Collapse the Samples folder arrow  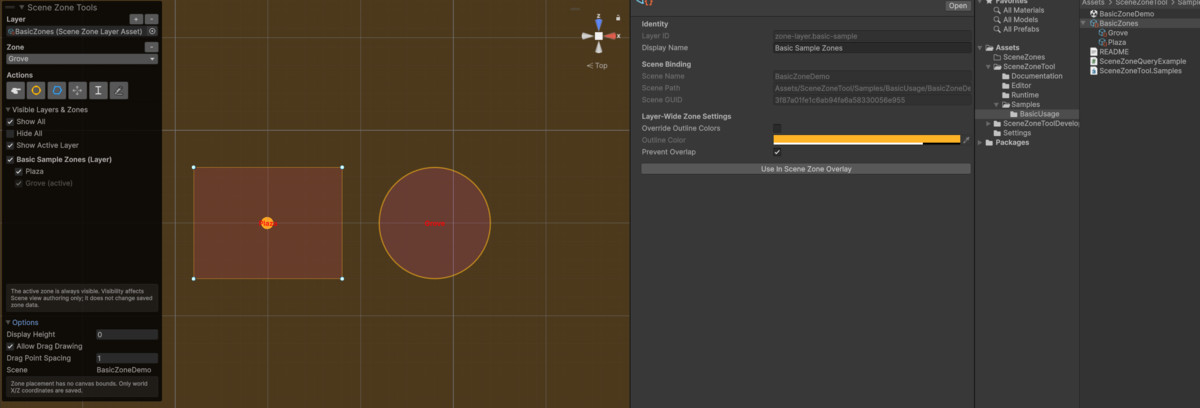996,105
